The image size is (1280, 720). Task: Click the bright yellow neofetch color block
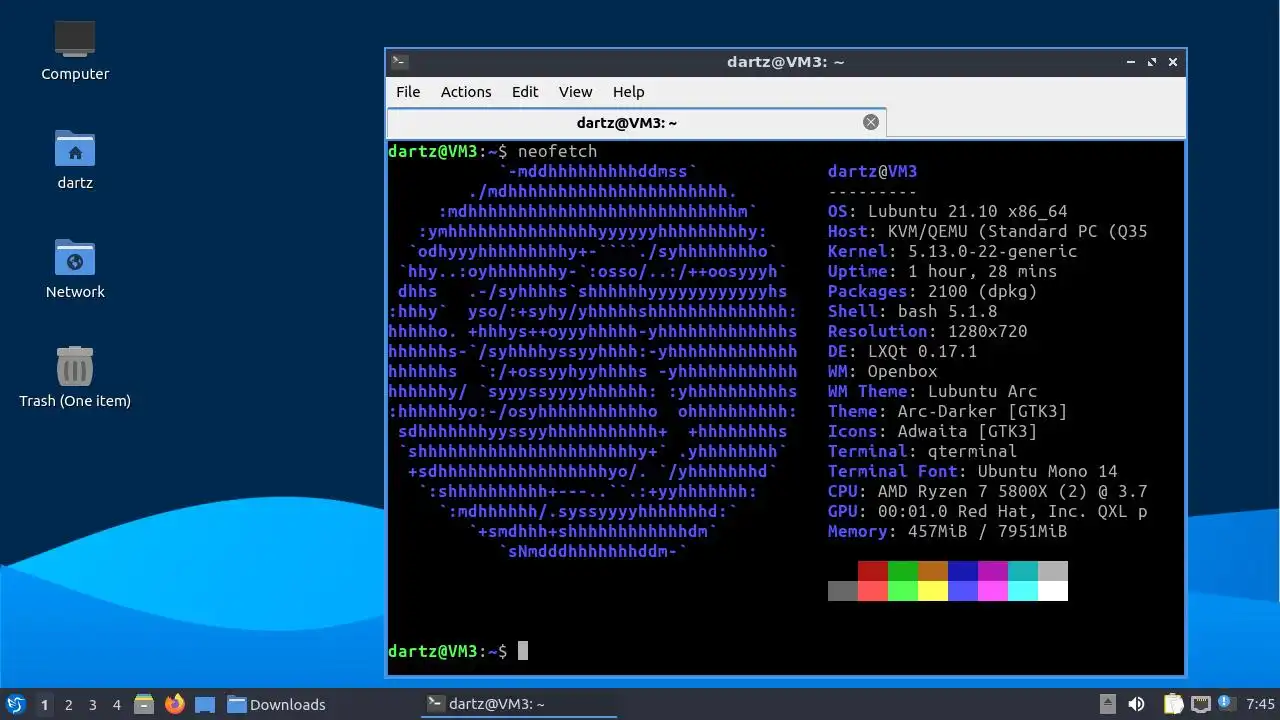[x=933, y=591]
